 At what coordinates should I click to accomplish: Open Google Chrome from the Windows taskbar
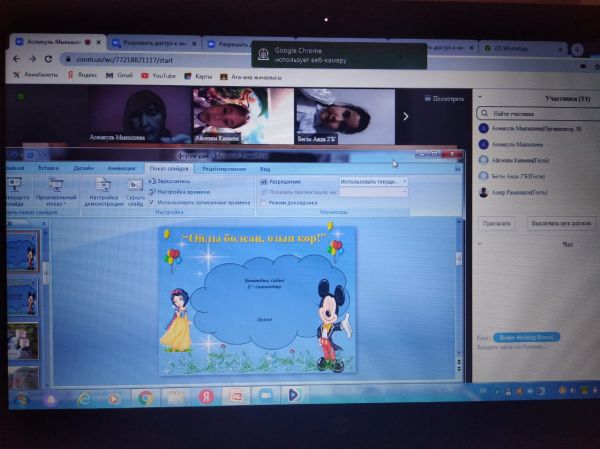(145, 397)
